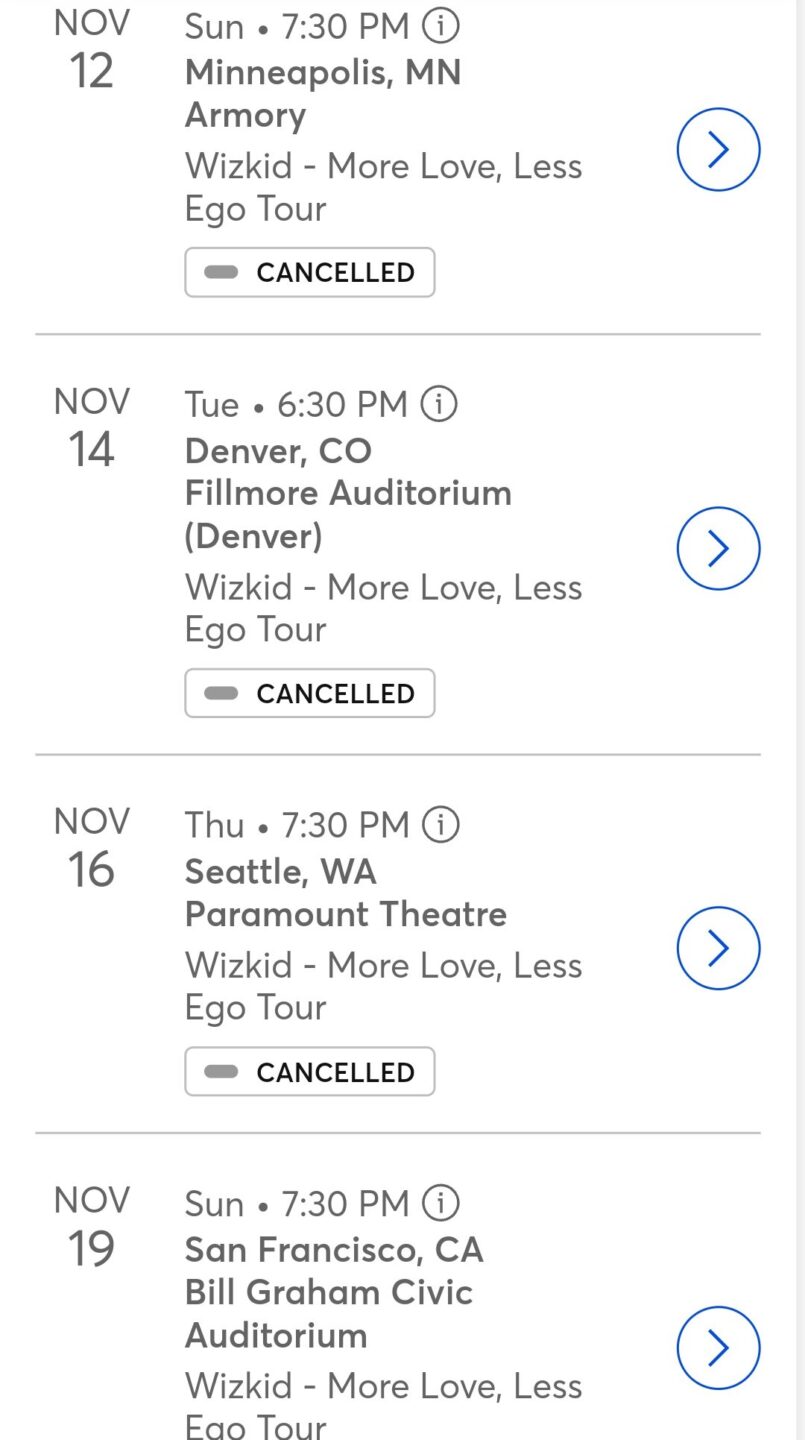Go to Seattle Paramount Theatre event chevron

point(718,948)
